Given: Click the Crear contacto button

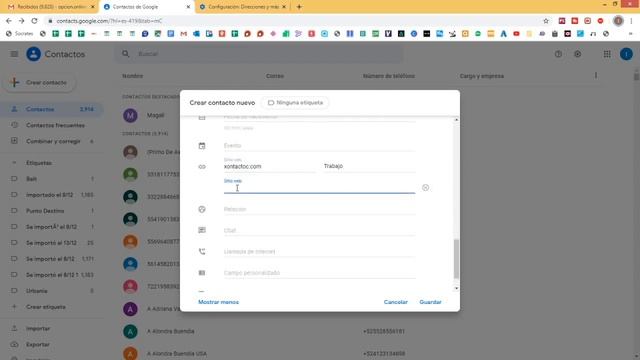Looking at the screenshot, I should [39, 82].
